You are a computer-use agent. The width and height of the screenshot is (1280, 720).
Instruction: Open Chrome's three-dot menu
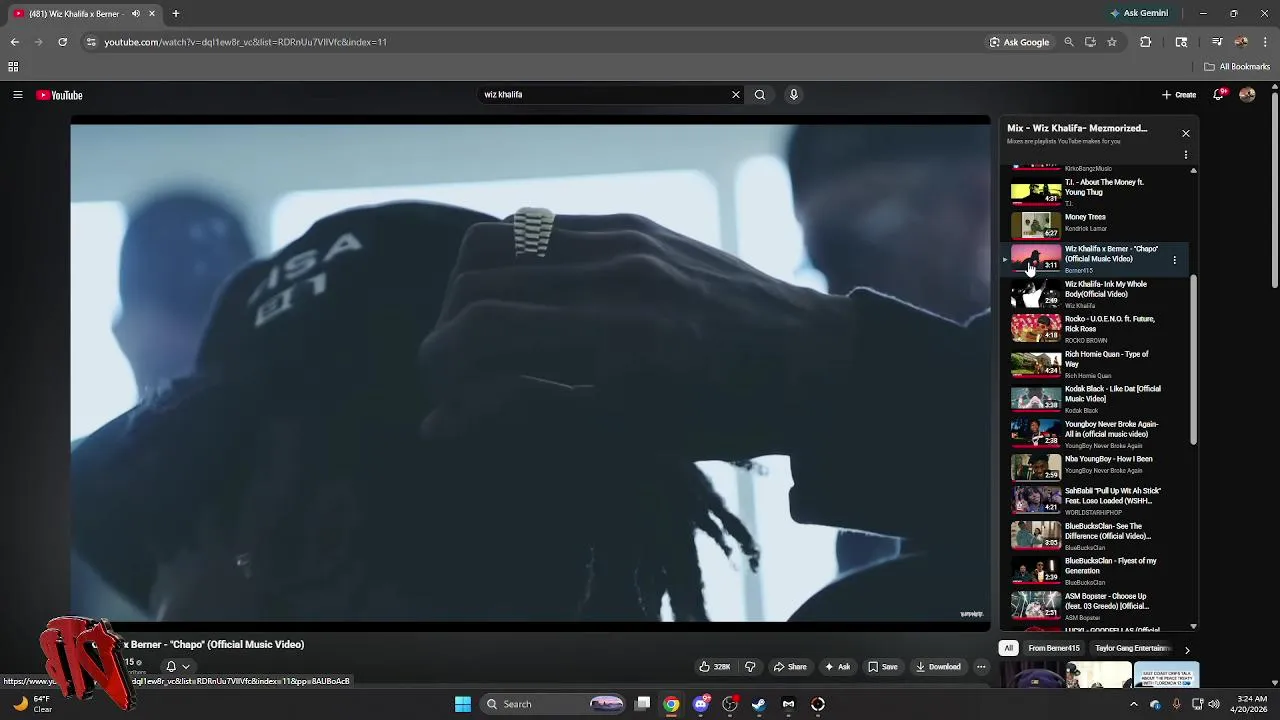point(1266,42)
